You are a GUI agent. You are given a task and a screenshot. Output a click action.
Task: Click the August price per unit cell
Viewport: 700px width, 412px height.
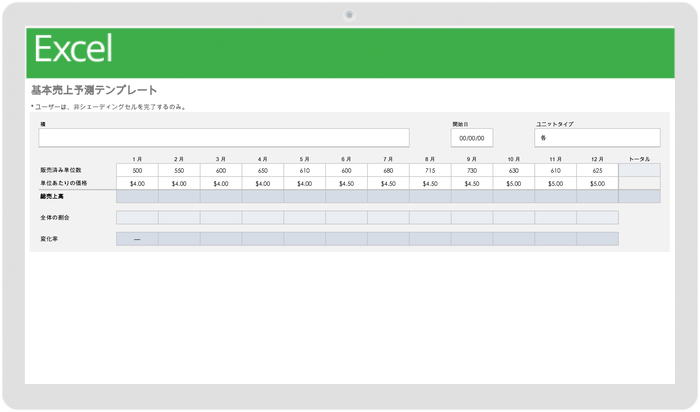click(430, 183)
